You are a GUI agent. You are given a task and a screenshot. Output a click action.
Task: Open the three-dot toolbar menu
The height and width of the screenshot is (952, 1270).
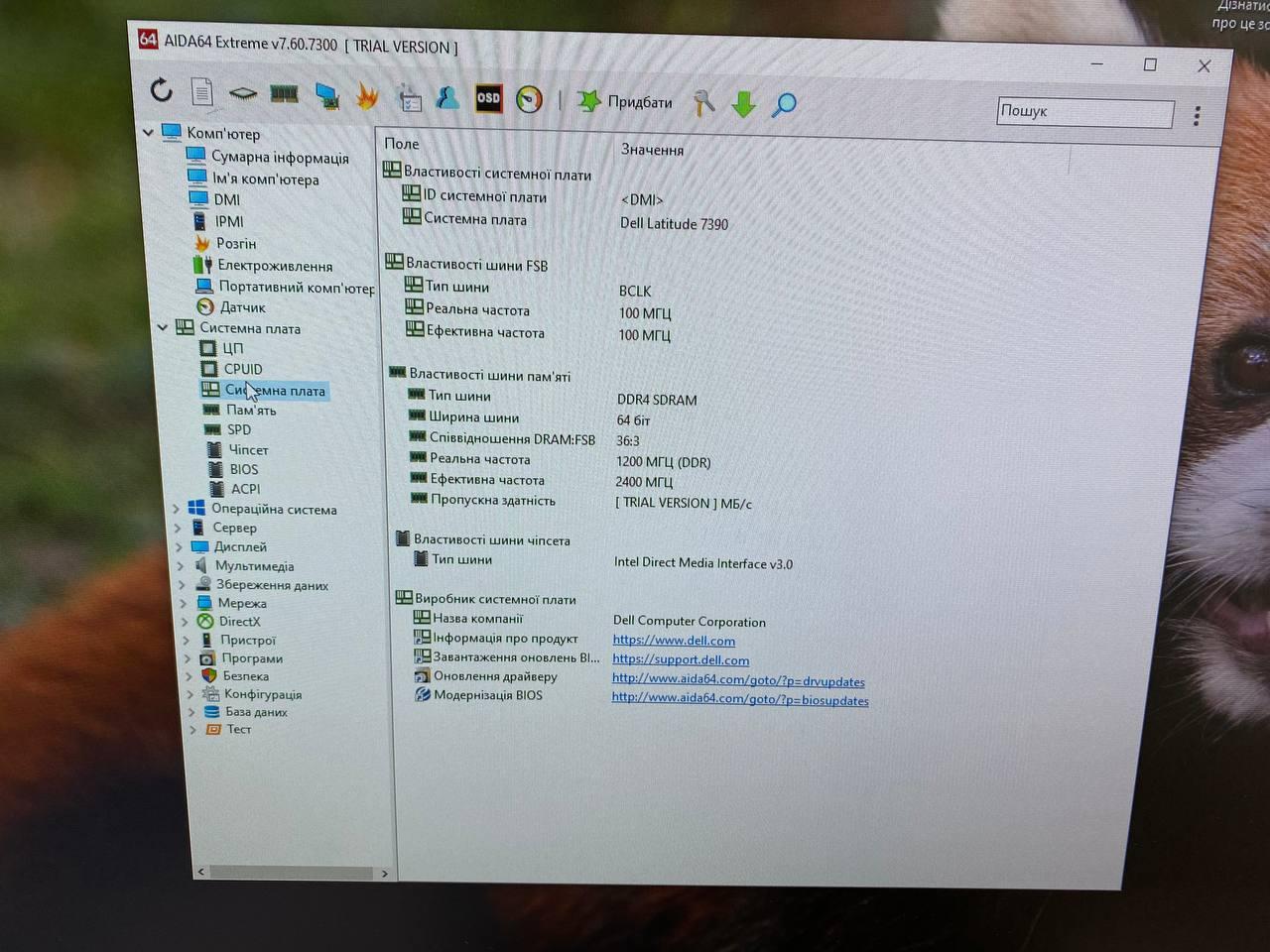(1197, 116)
